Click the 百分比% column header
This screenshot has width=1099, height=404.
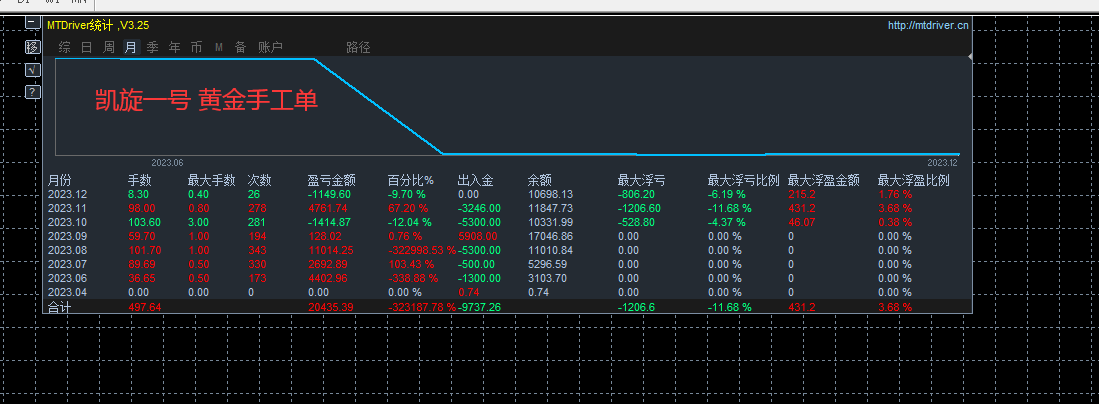pos(411,181)
